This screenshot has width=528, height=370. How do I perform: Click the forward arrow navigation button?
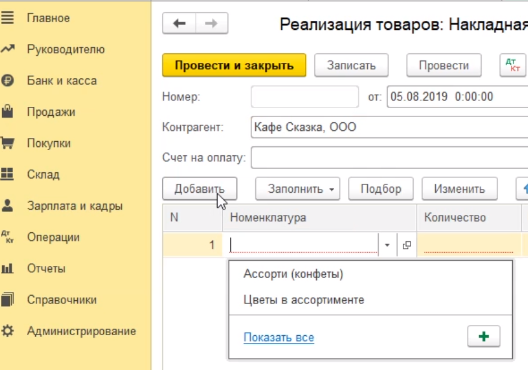[x=211, y=23]
